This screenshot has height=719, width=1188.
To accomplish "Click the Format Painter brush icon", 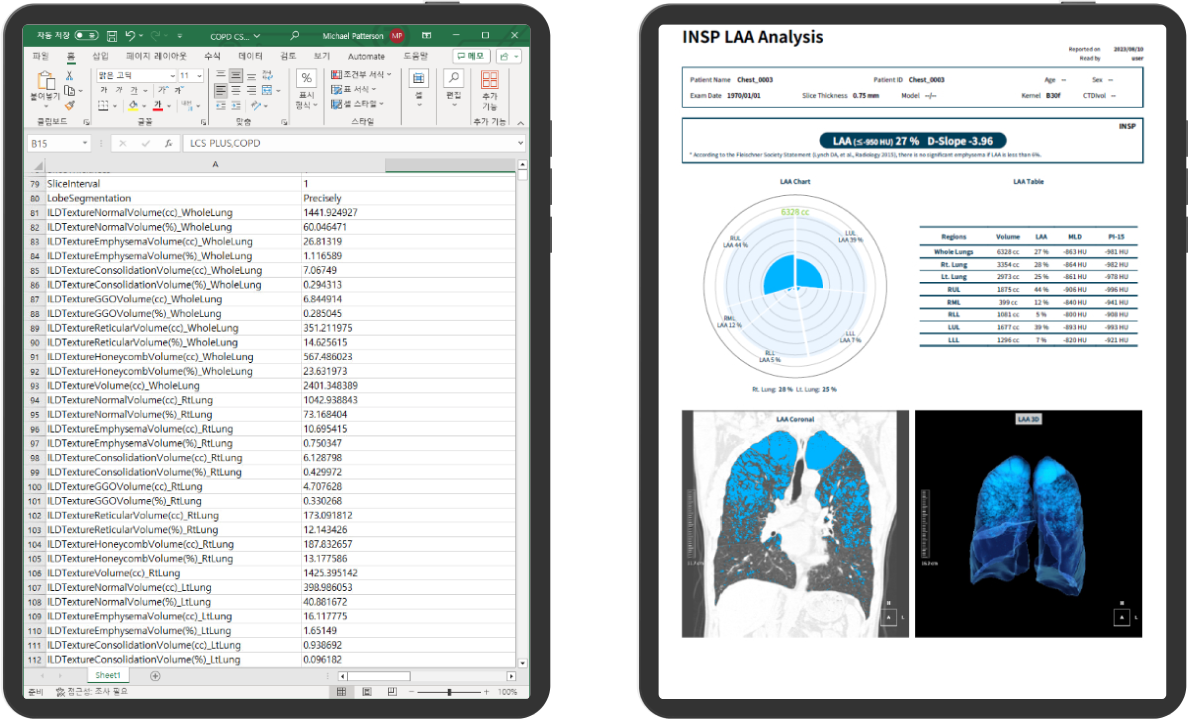I will pos(70,105).
